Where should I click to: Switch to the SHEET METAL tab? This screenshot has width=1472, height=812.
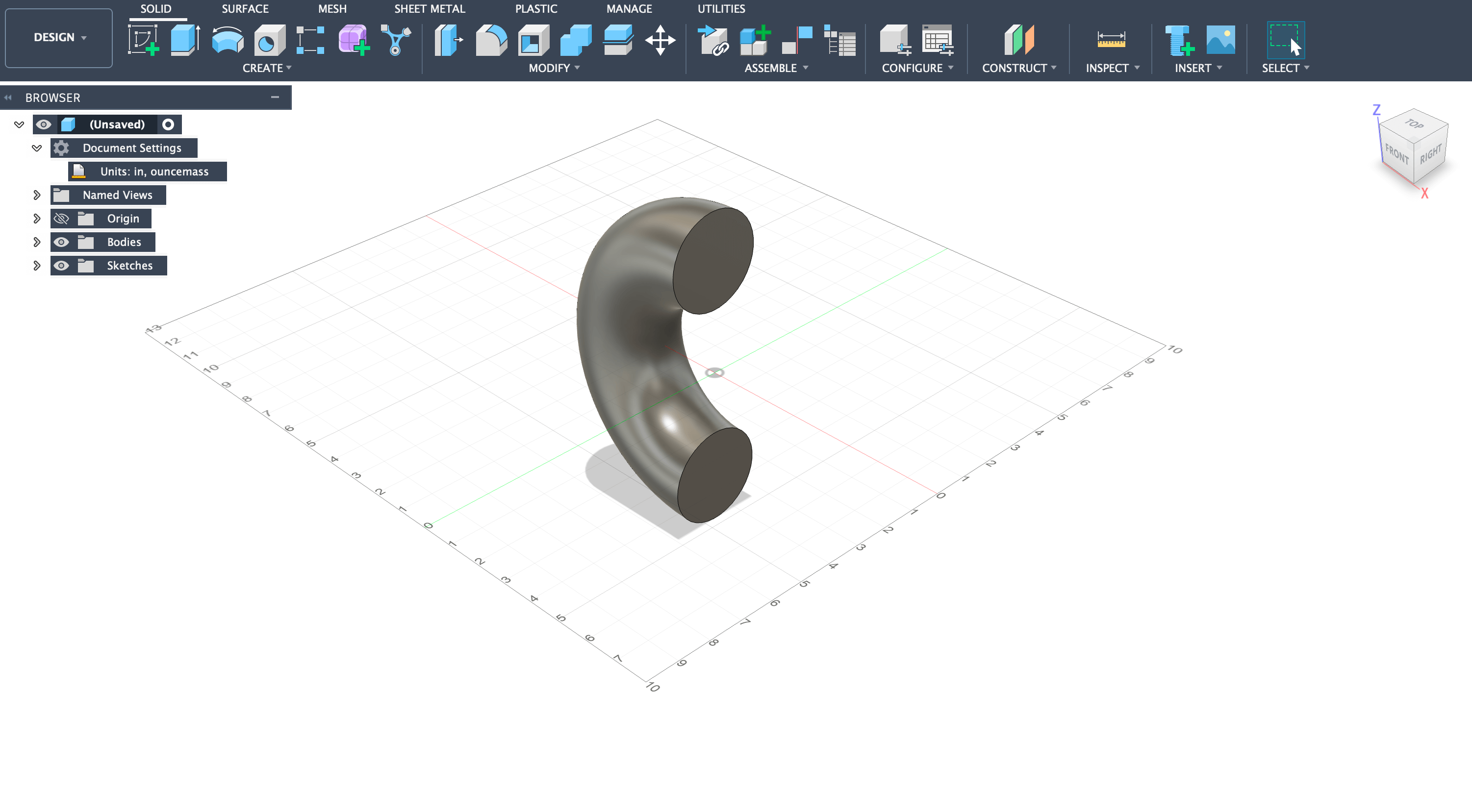pos(429,8)
